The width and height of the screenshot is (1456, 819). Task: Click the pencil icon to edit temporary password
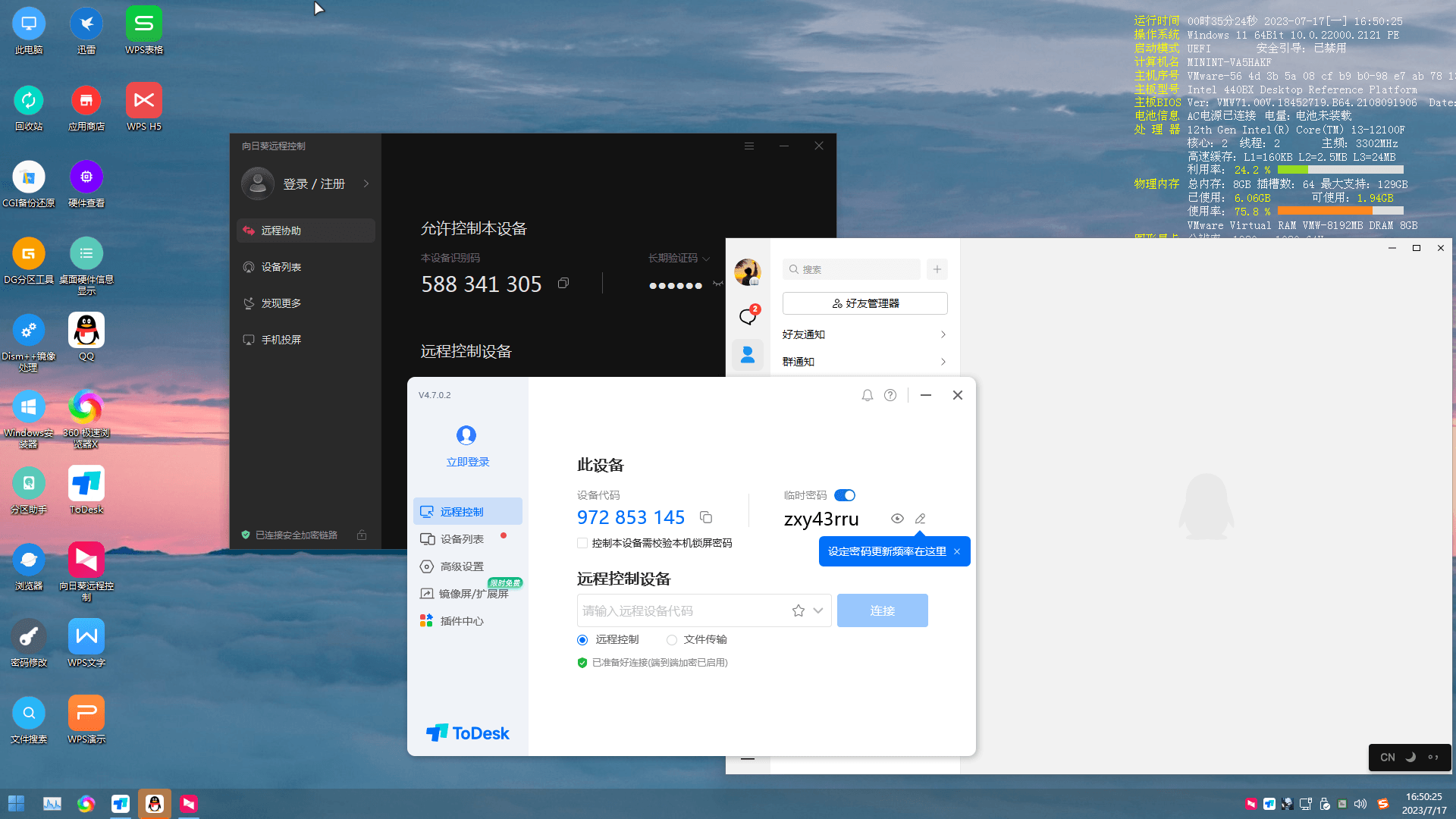pyautogui.click(x=920, y=519)
